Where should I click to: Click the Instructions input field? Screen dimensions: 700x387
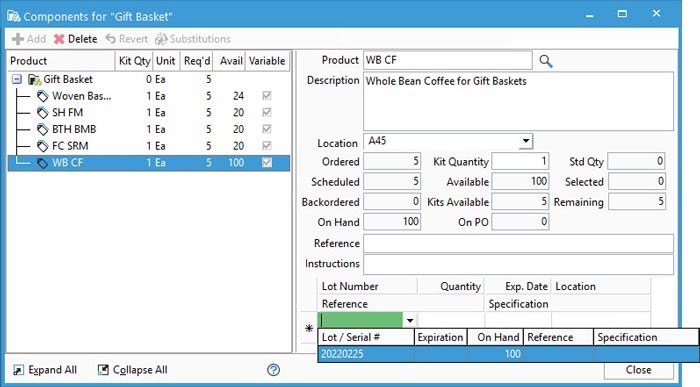point(518,264)
